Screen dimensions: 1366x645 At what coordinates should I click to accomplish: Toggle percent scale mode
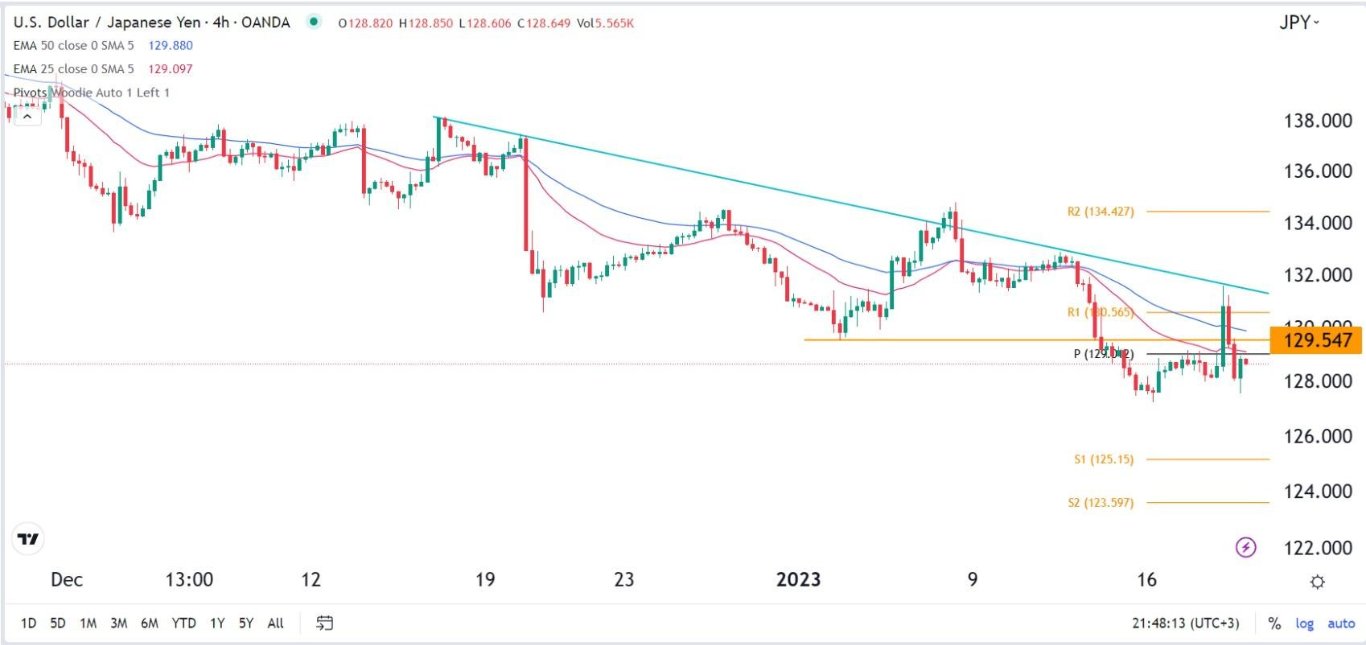[x=1274, y=623]
